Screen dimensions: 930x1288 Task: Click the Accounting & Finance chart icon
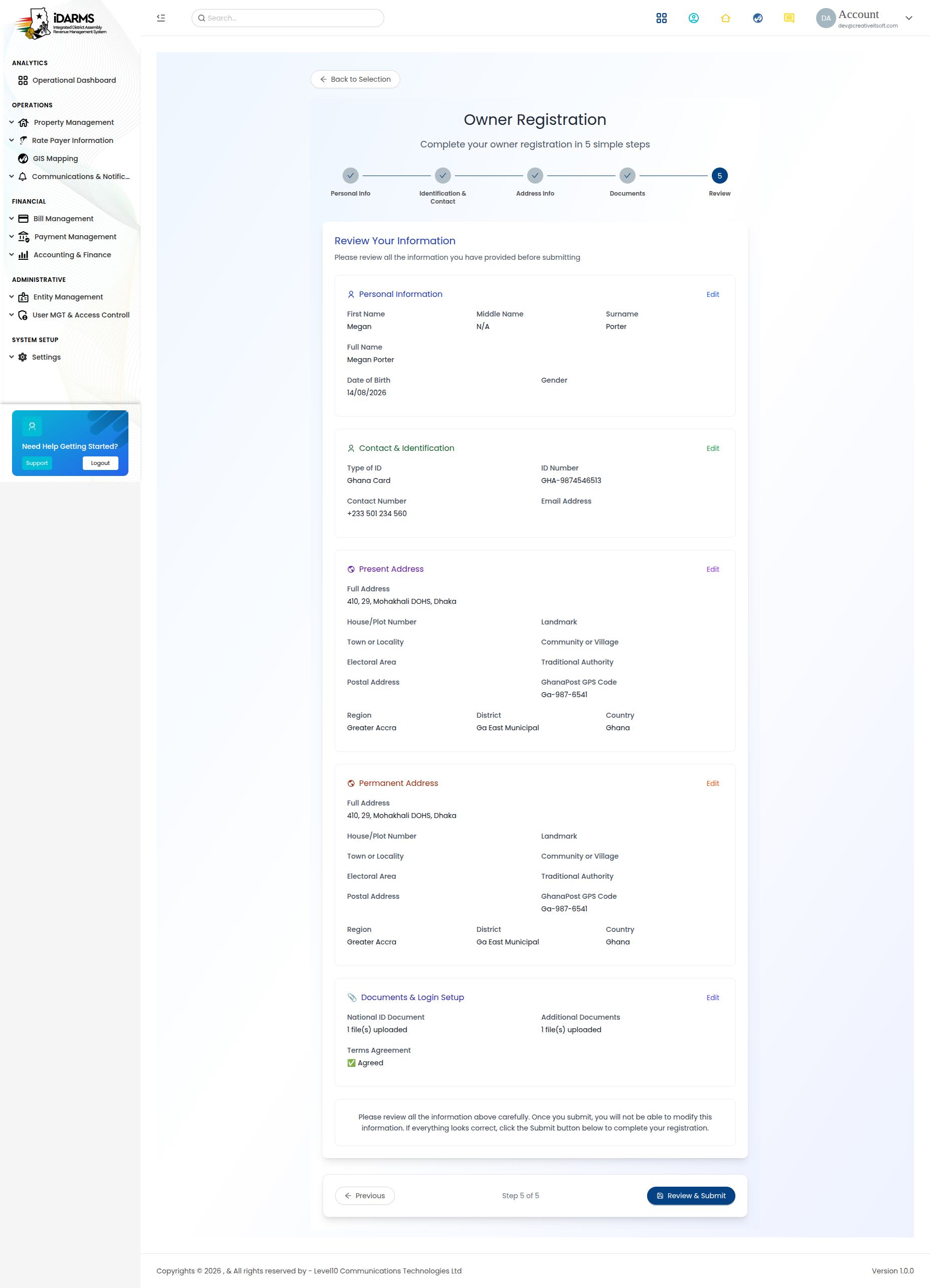pos(23,255)
